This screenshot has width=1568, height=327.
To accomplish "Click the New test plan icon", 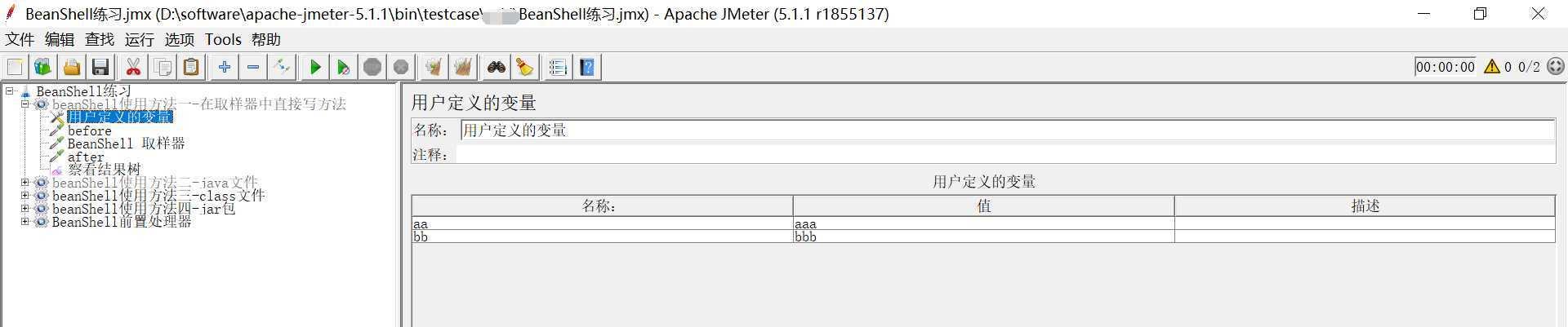I will coord(15,67).
